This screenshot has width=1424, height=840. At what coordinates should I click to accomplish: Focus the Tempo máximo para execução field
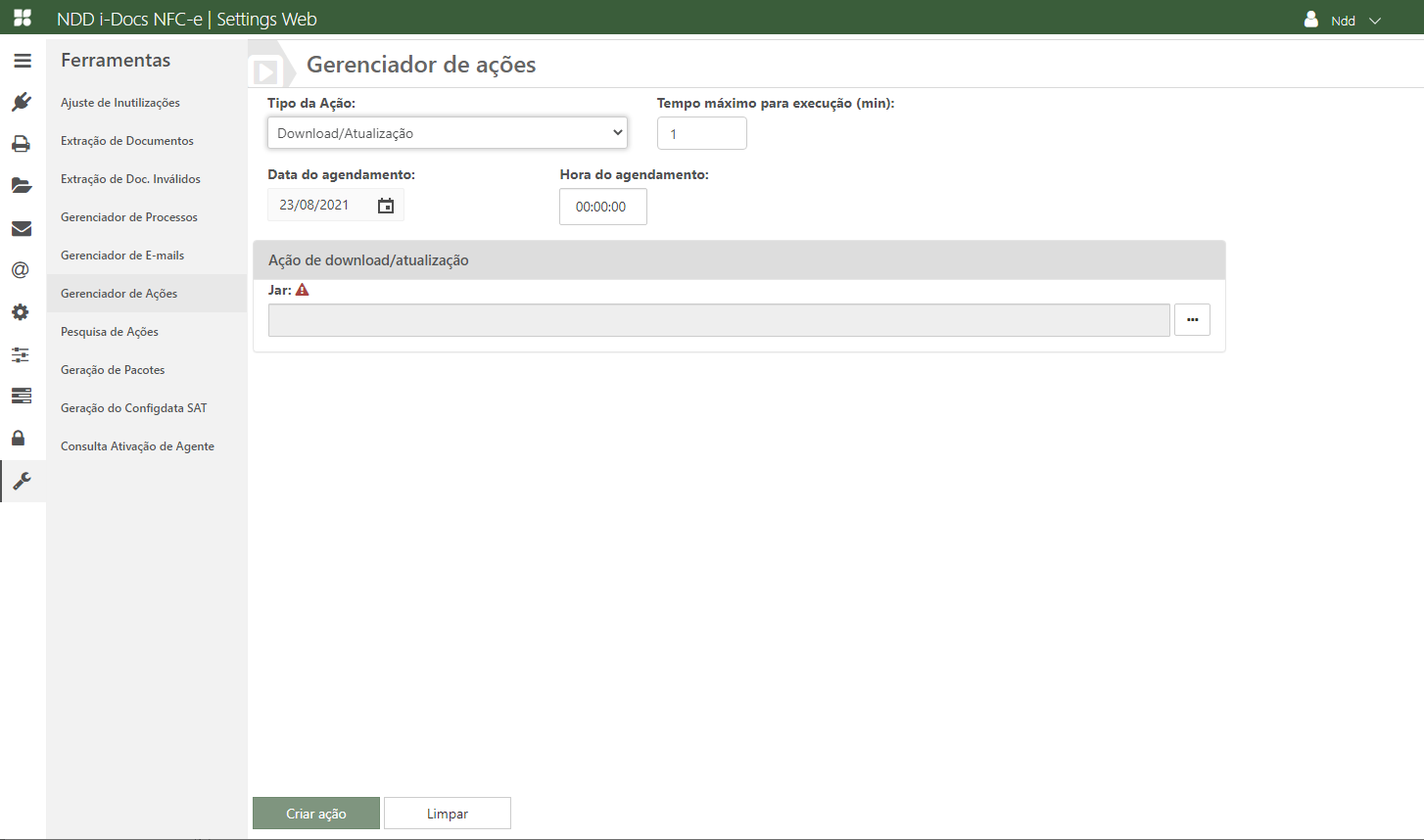pos(701,134)
